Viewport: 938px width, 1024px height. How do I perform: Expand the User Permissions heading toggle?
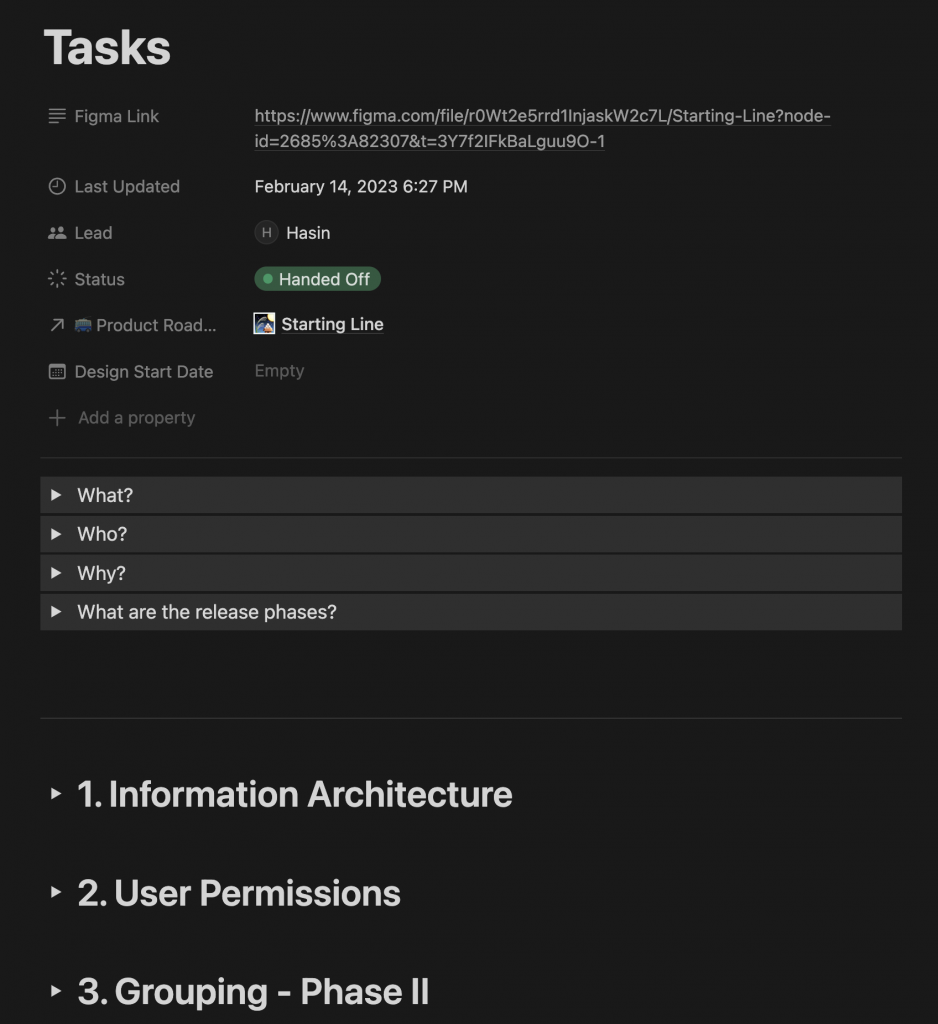click(56, 893)
